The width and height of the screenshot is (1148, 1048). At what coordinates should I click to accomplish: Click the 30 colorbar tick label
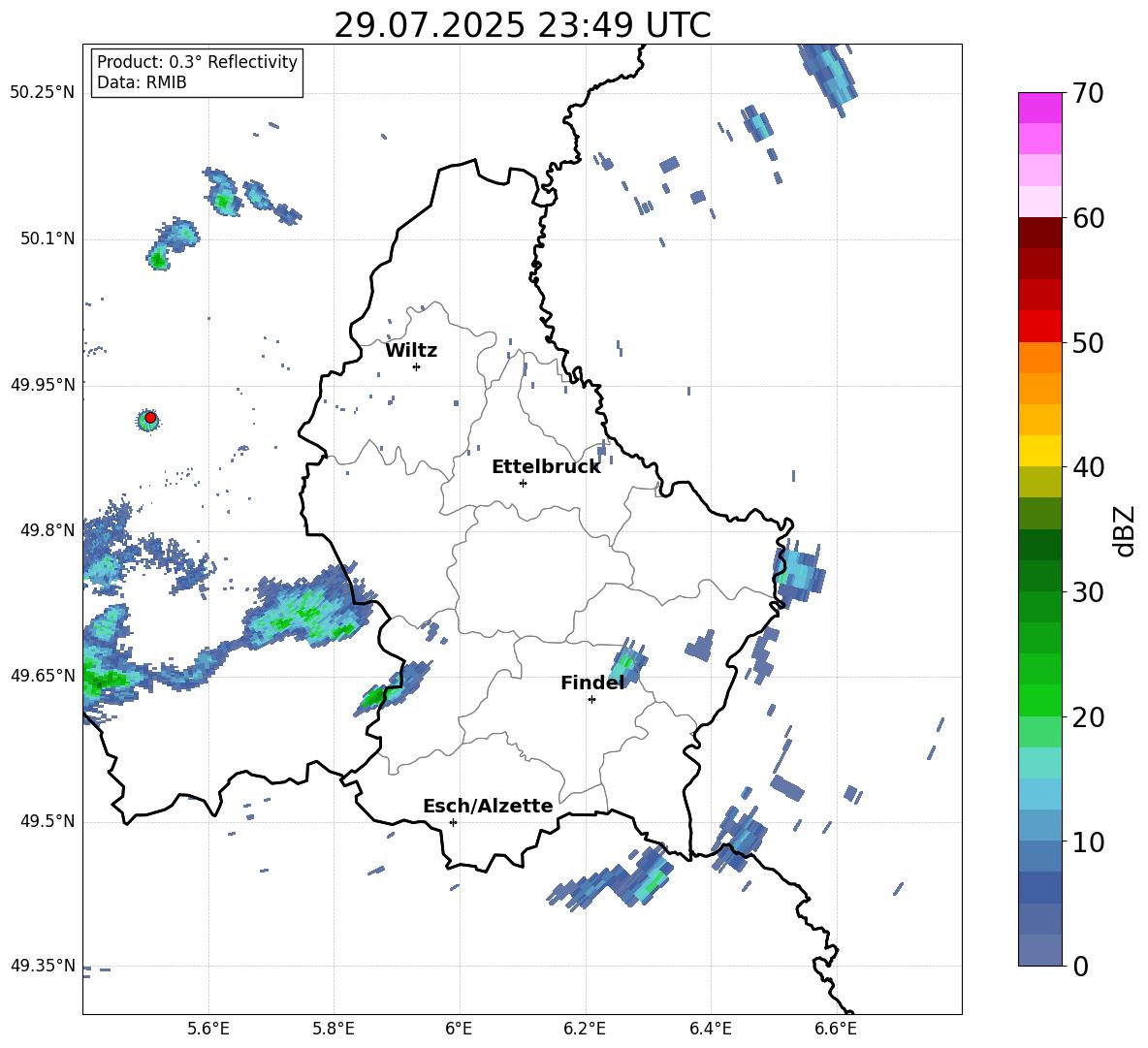[x=1087, y=592]
